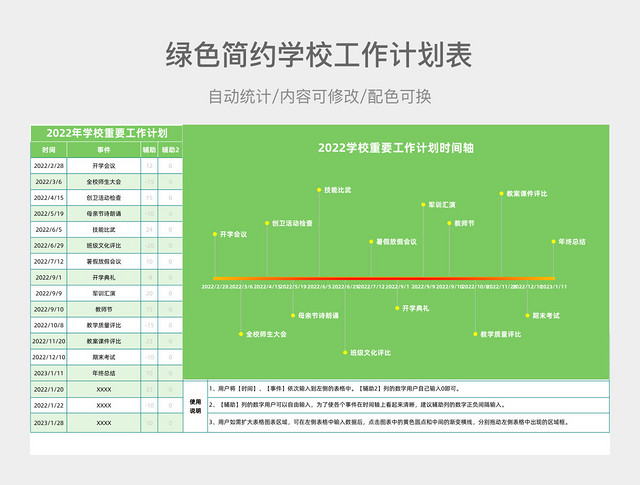The height and width of the screenshot is (485, 640).
Task: Click the 事件 column header
Action: coord(104,150)
